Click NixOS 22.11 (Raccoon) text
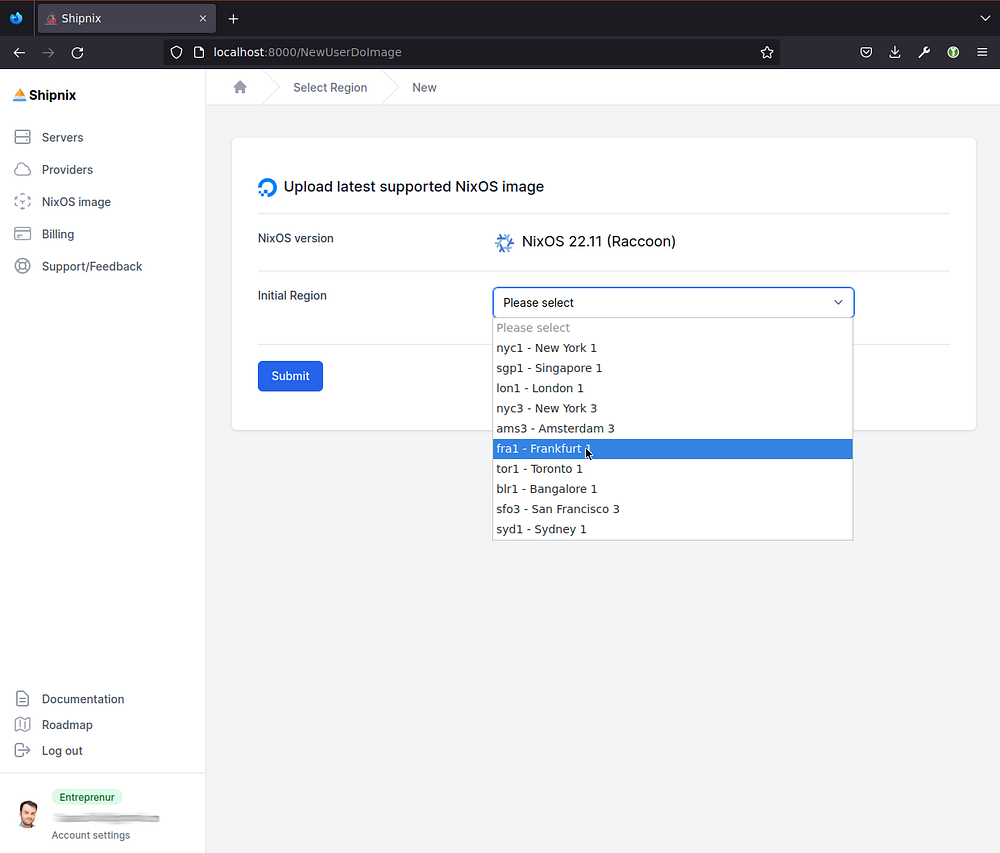The height and width of the screenshot is (853, 1000). 598,242
